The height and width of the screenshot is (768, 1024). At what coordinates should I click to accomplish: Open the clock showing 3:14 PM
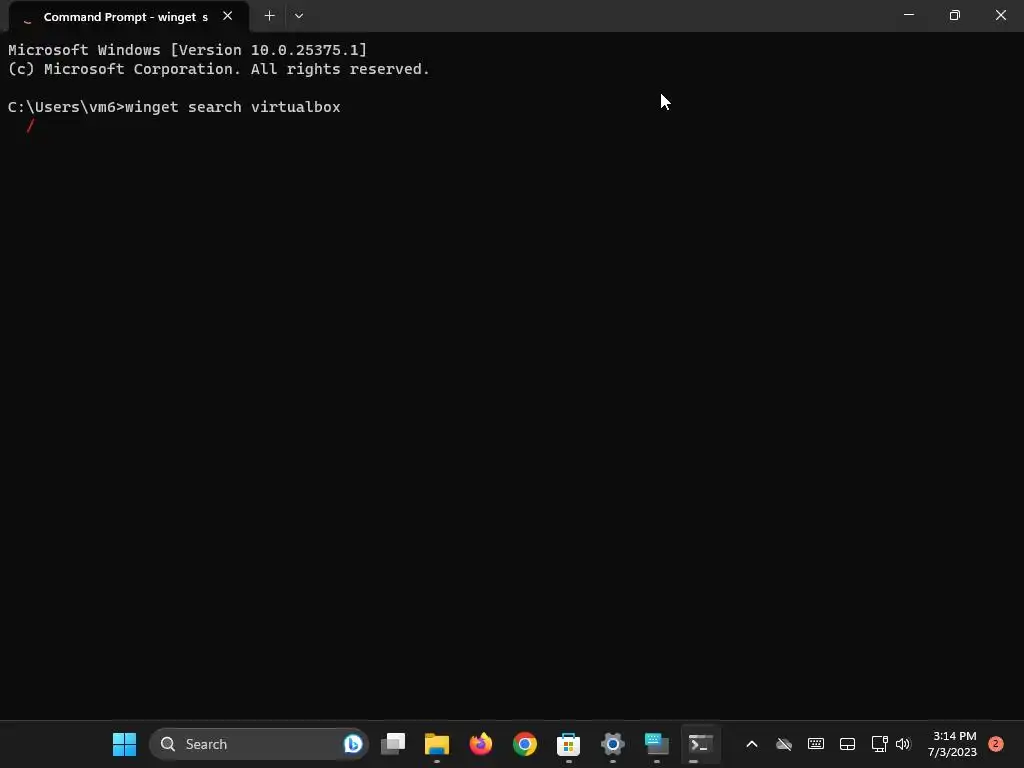pyautogui.click(x=952, y=744)
